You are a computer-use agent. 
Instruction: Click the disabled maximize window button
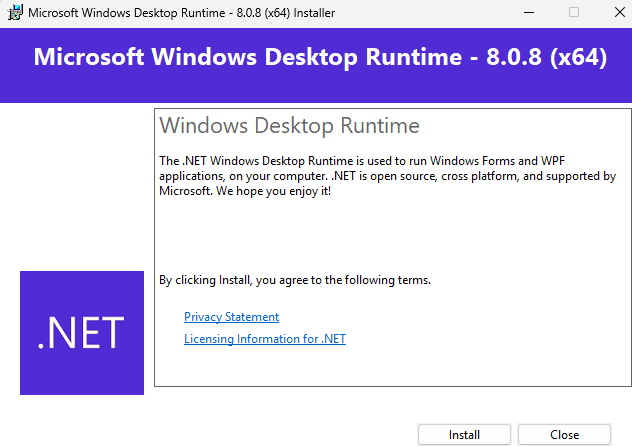point(574,13)
